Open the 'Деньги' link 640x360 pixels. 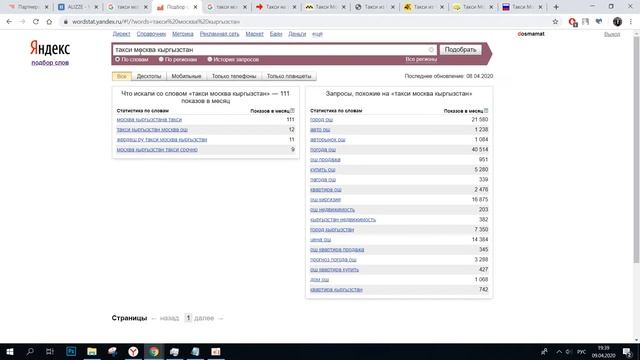297,34
